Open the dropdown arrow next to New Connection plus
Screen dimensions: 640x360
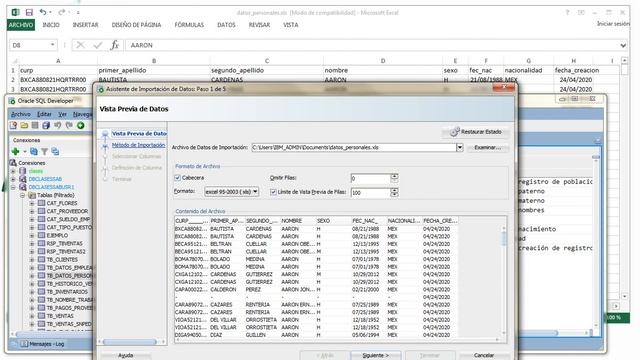[25, 152]
